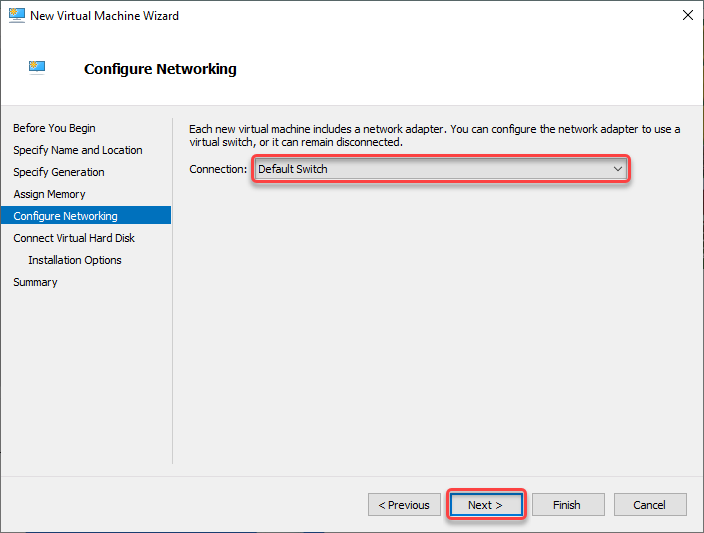Click the network adapter description text

[x=434, y=136]
